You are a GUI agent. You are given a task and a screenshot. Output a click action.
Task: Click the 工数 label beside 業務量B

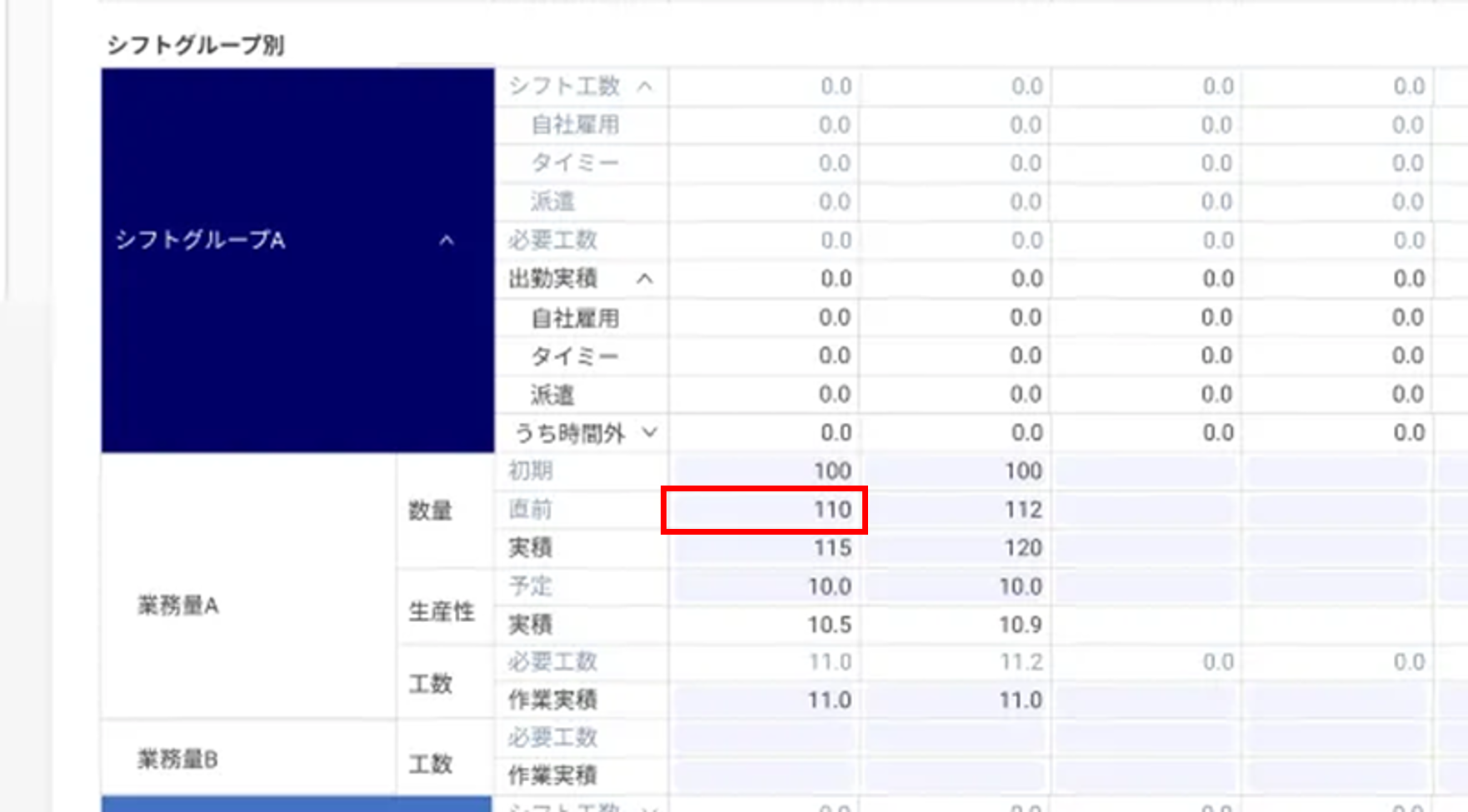430,764
